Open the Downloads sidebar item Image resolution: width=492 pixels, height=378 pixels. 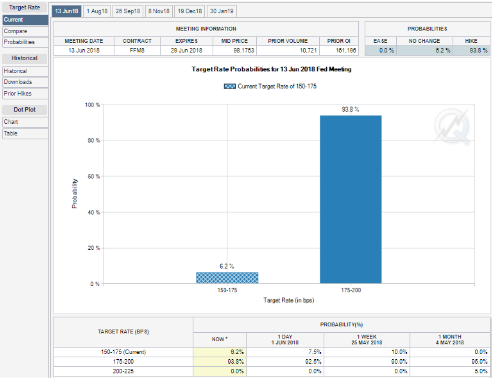tap(25, 82)
